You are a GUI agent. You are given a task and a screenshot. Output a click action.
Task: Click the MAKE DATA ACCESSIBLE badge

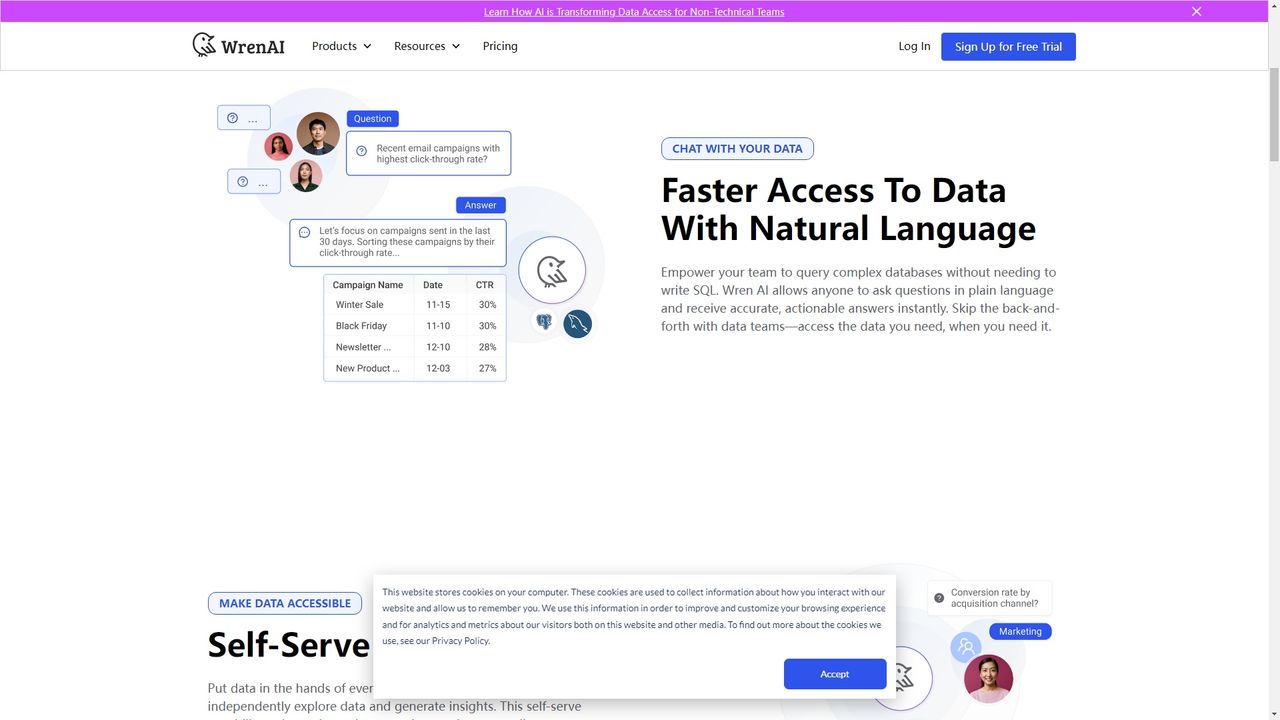(x=285, y=603)
